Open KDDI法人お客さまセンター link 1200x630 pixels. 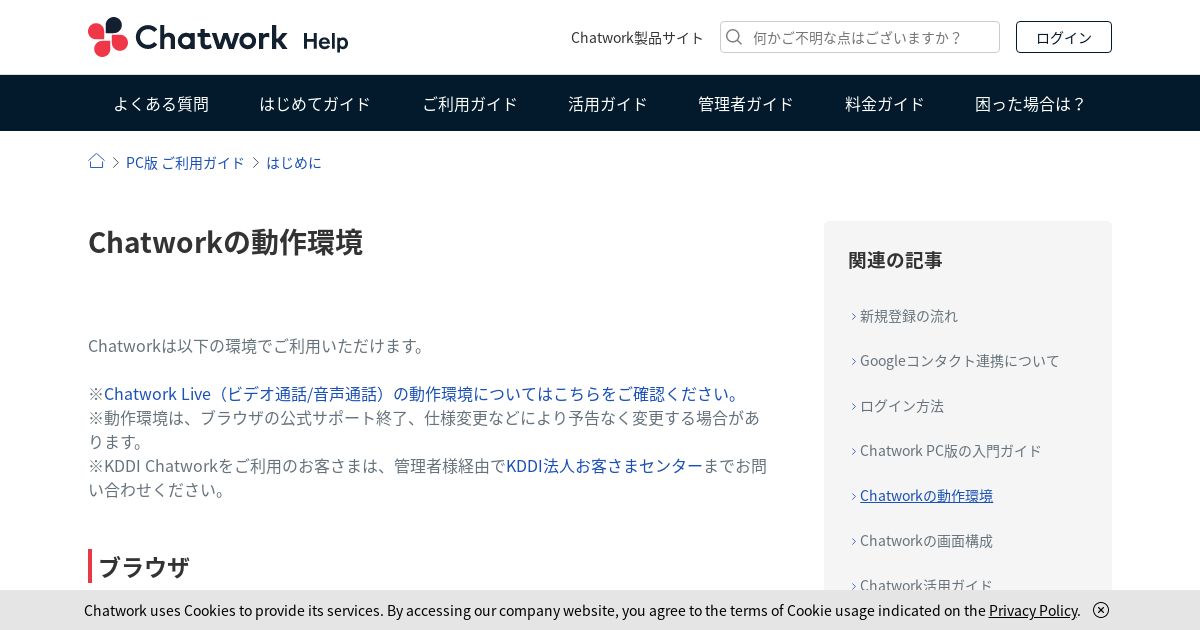pyautogui.click(x=604, y=465)
